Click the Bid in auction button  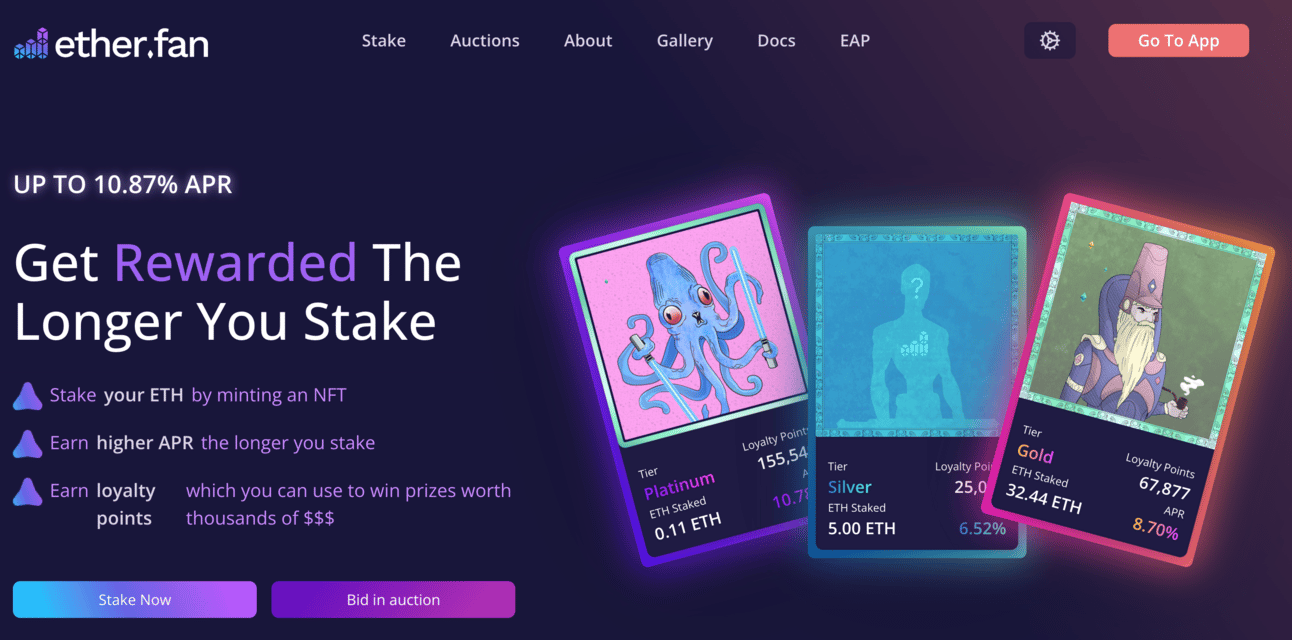point(393,600)
